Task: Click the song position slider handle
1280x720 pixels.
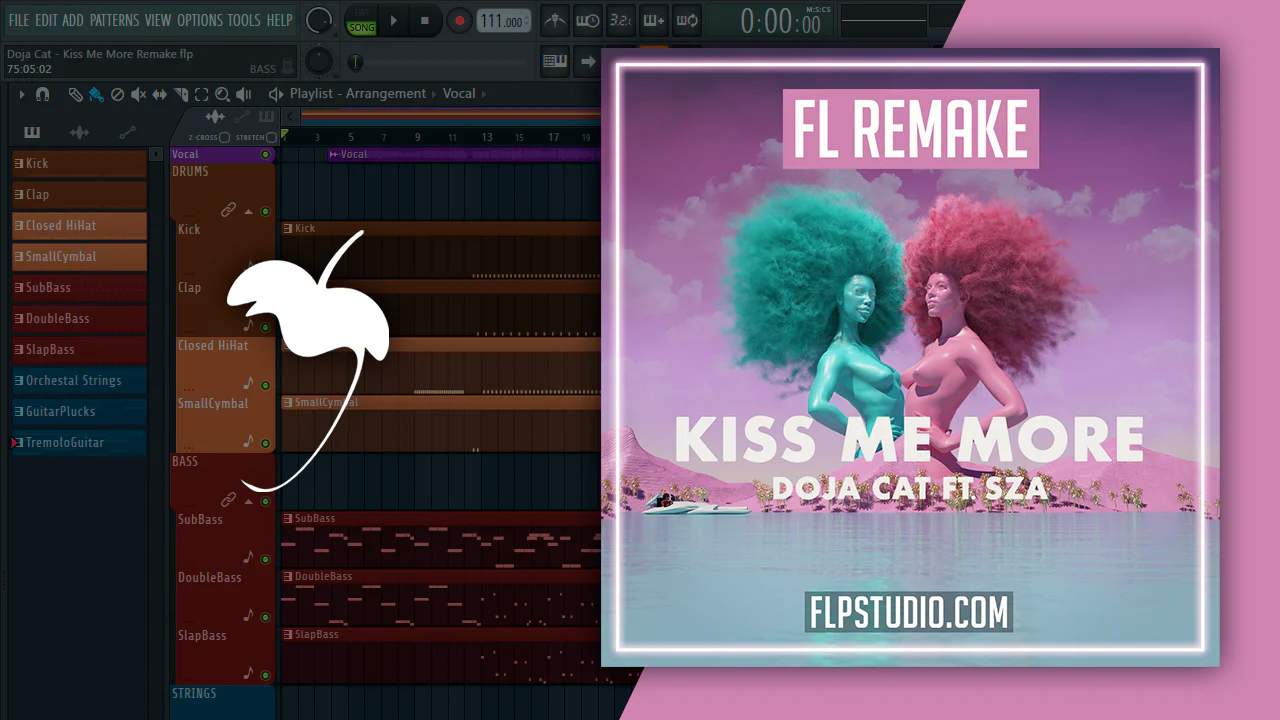Action: click(x=354, y=62)
